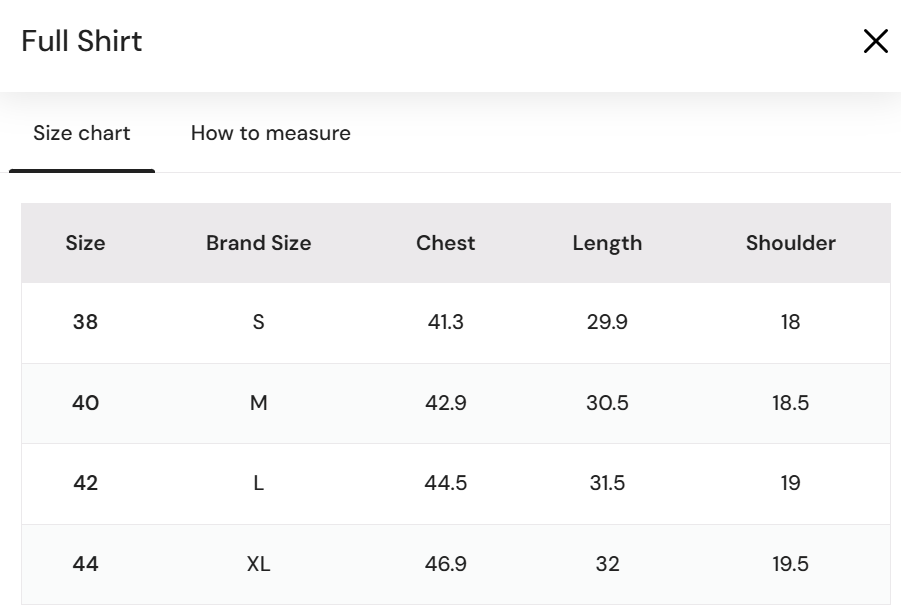Select the size 38 row label
The image size is (901, 613).
point(85,322)
